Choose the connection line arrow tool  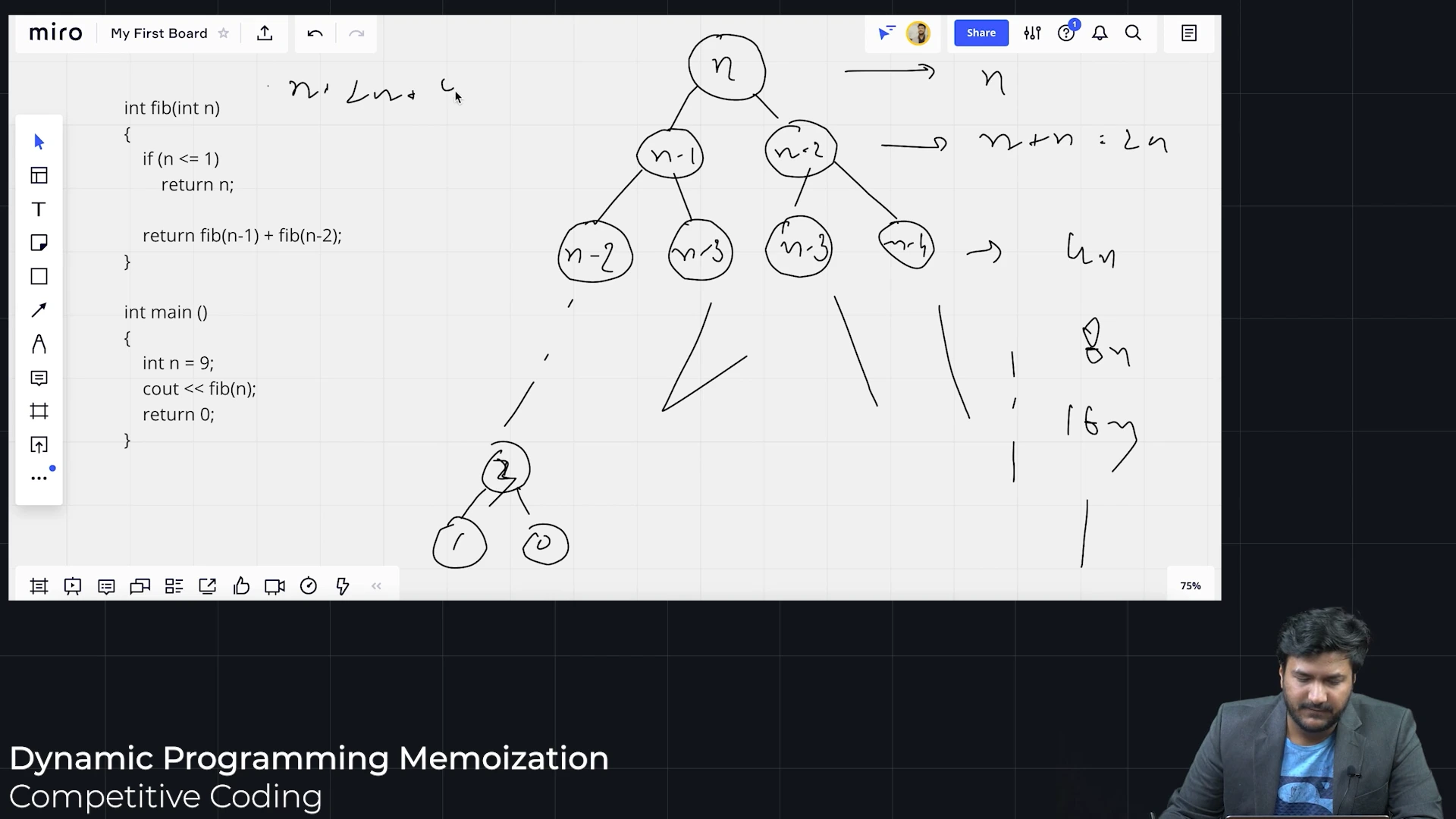coord(39,310)
